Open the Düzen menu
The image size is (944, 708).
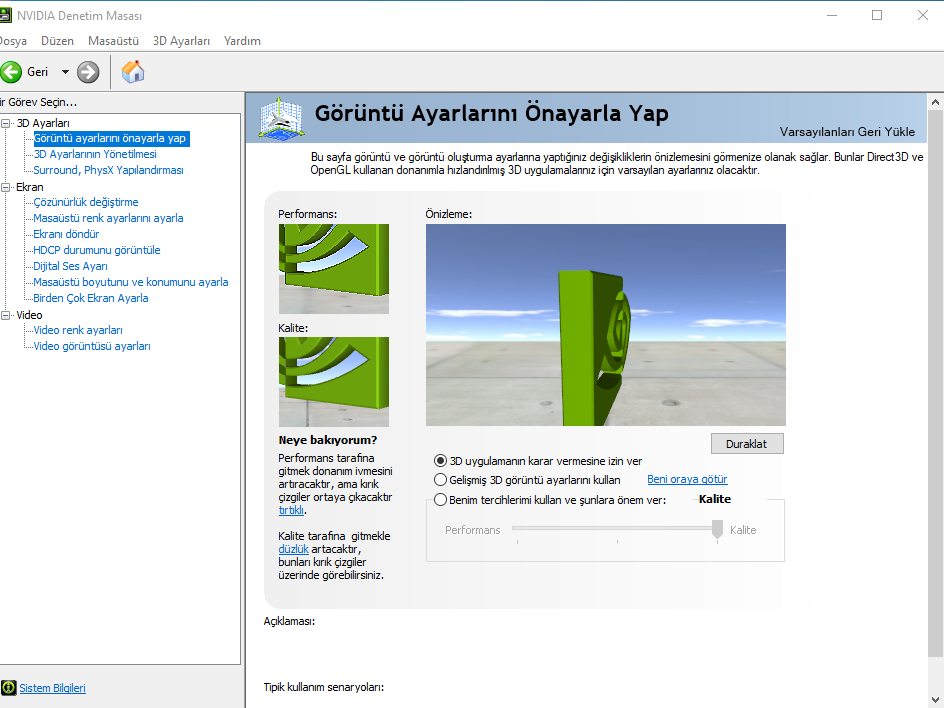tap(57, 41)
